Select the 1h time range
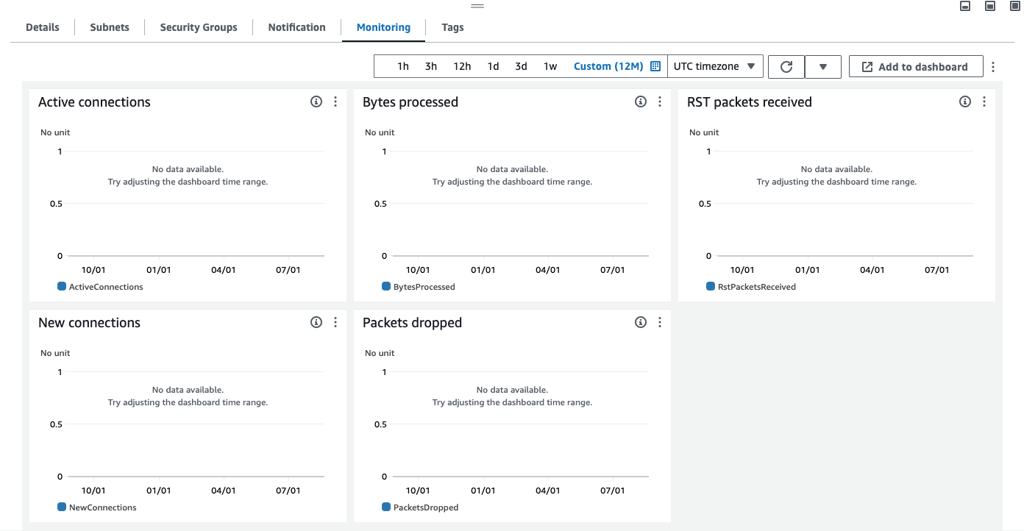This screenshot has height=531, width=1024. pyautogui.click(x=403, y=67)
